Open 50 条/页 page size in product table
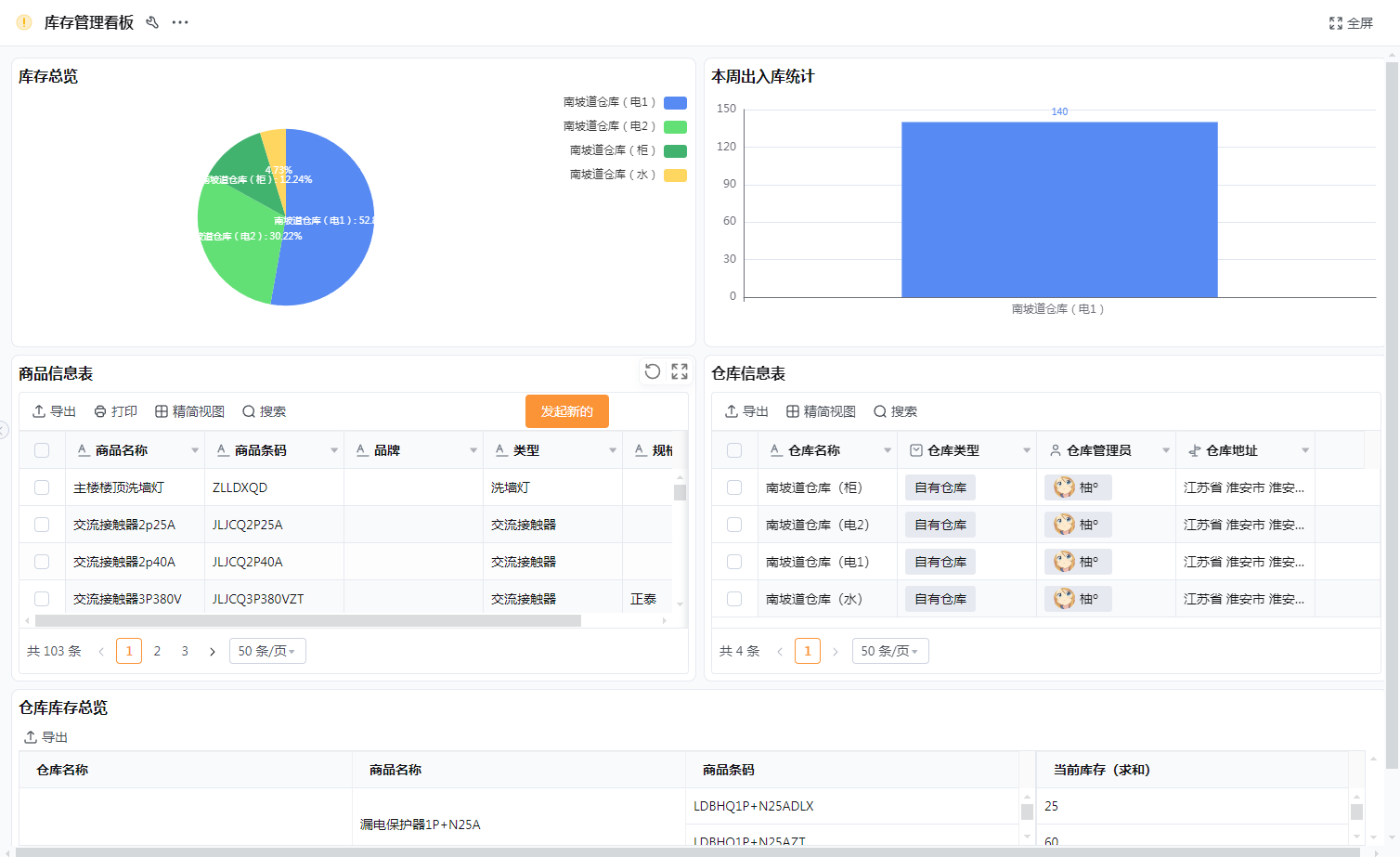The width and height of the screenshot is (1400, 857). click(x=267, y=651)
